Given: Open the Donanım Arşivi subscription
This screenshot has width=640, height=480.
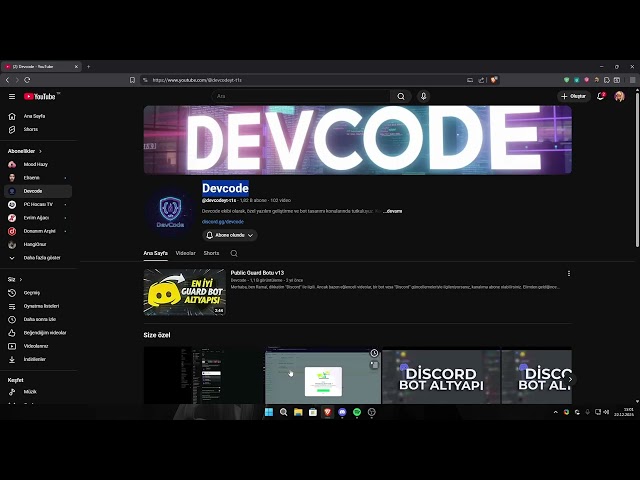Looking at the screenshot, I should coord(38,231).
